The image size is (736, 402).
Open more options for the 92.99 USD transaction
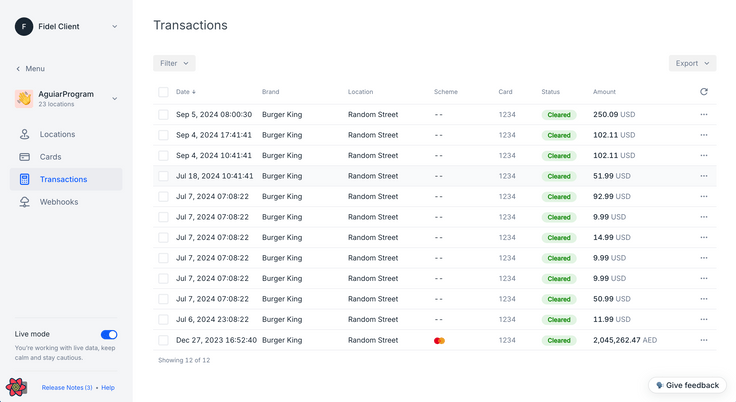tap(704, 197)
